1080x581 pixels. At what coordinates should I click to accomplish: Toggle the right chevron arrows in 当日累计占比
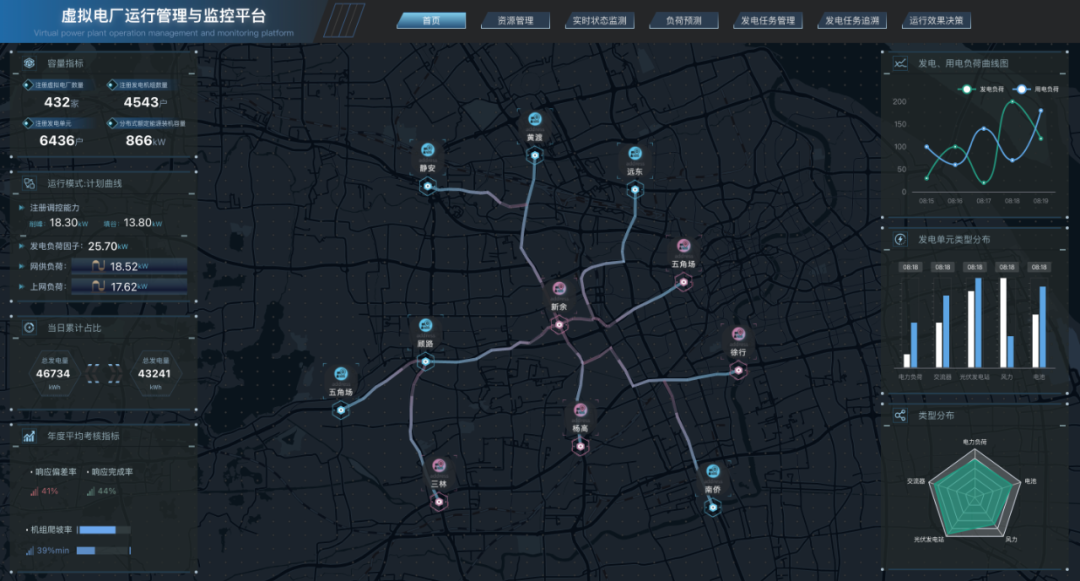click(x=115, y=374)
